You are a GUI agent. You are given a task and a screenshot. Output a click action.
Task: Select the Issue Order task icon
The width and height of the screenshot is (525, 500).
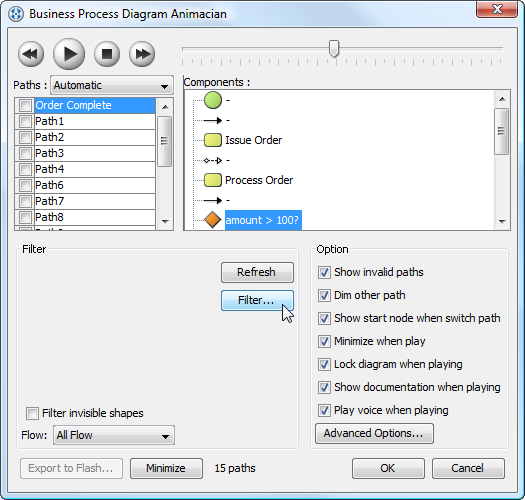click(x=213, y=140)
